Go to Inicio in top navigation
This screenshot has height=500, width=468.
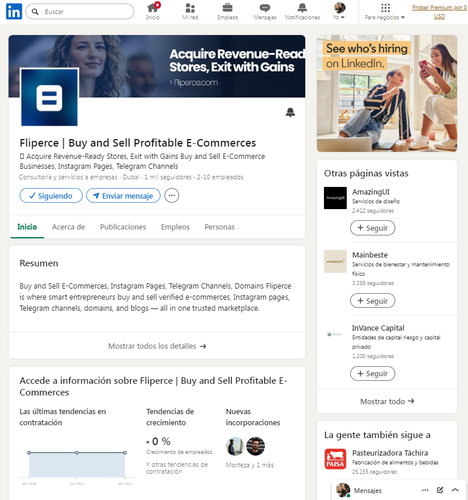[x=153, y=11]
